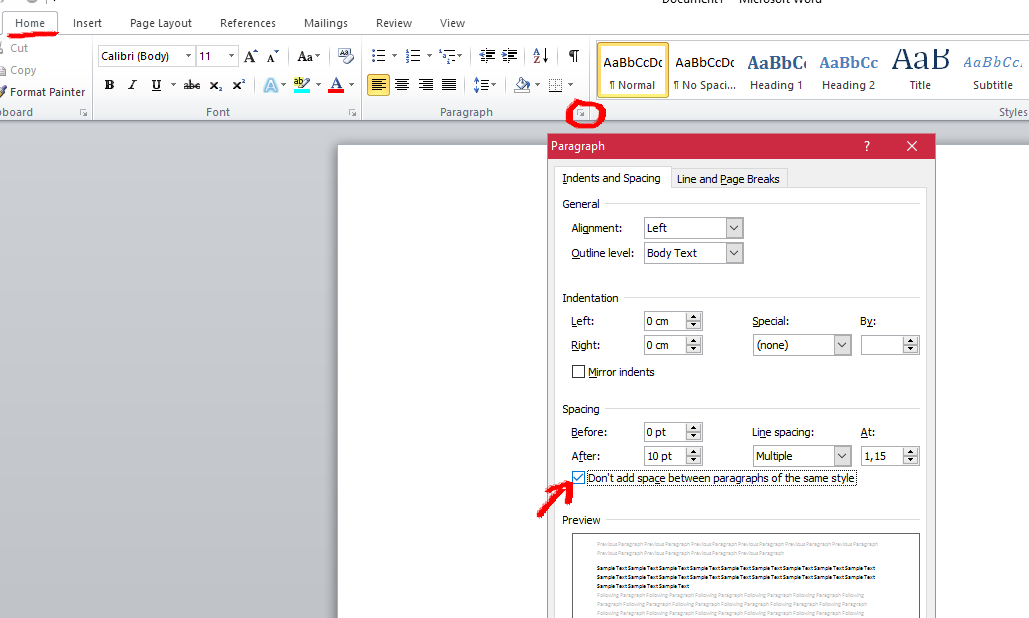Apply Normal style
This screenshot has height=618, width=1029.
coord(633,70)
